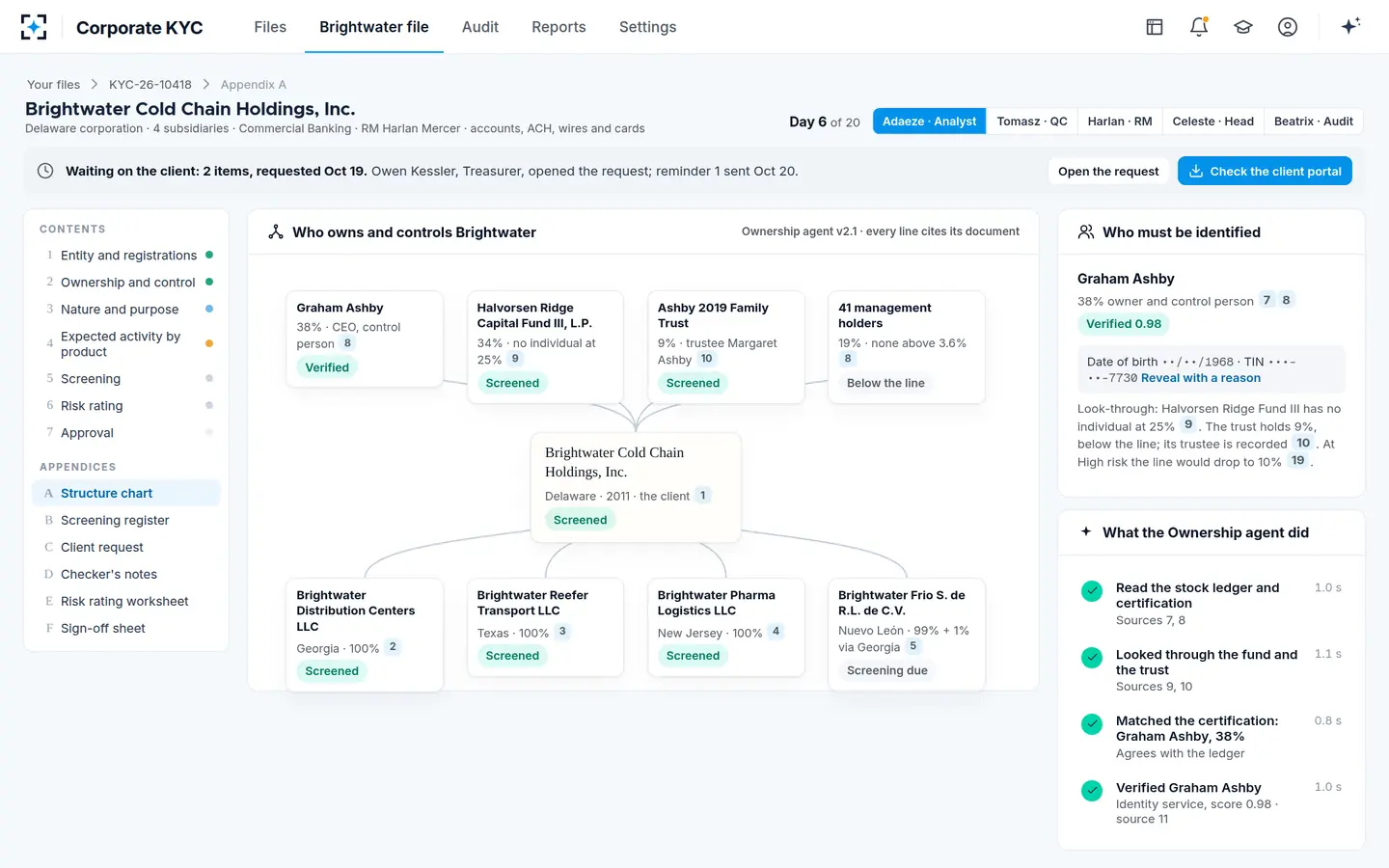Click green check next to Looked through the fund

point(1092,658)
